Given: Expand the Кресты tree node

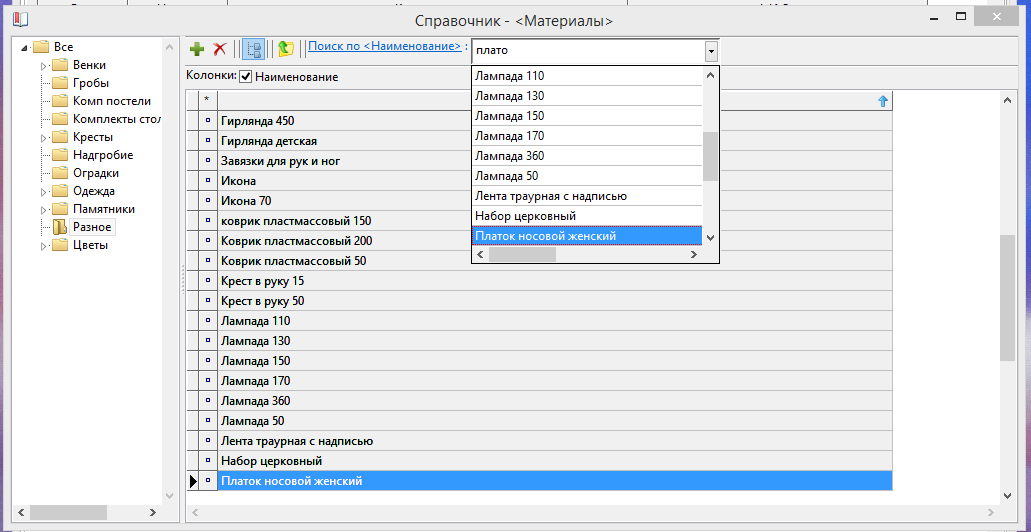Looking at the screenshot, I should (44, 137).
